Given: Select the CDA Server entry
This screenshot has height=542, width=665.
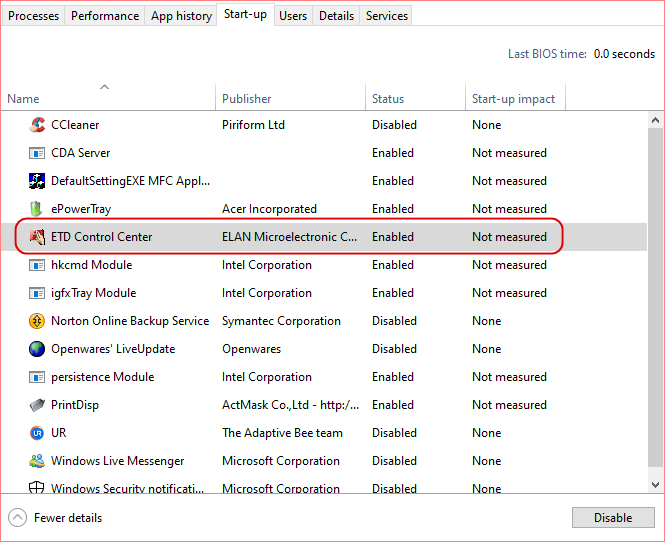Looking at the screenshot, I should 81,153.
